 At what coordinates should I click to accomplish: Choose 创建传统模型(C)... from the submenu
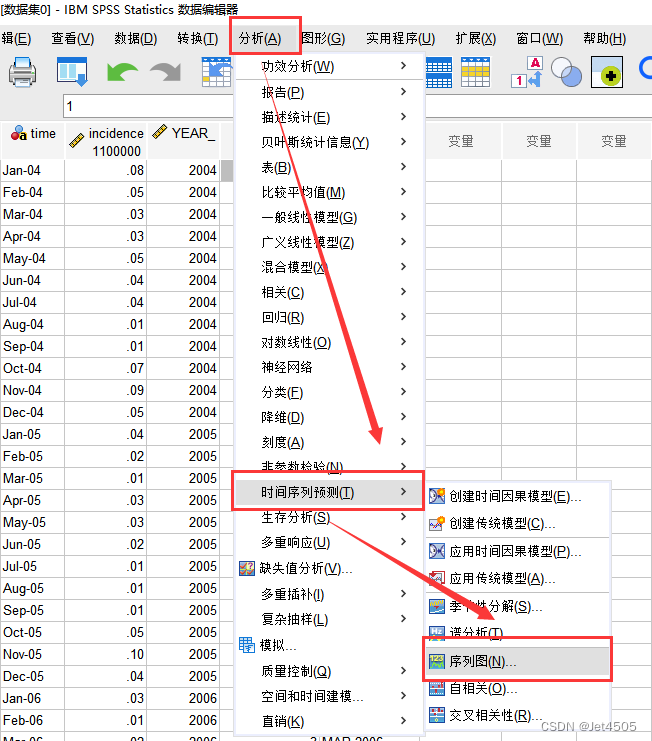point(518,524)
